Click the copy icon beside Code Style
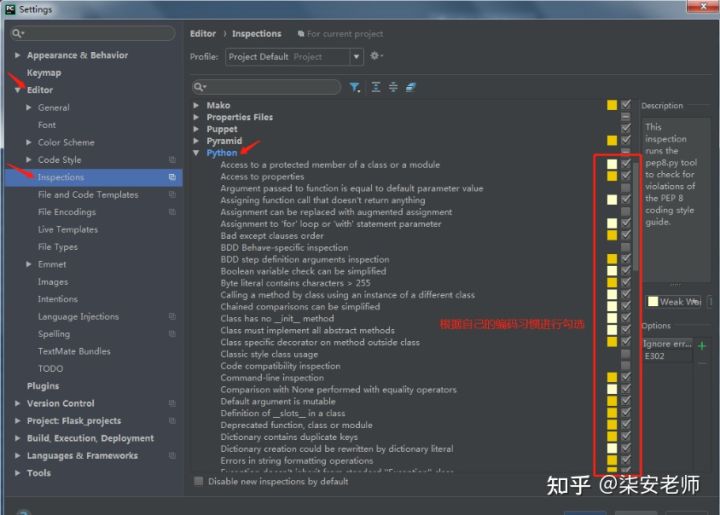 pyautogui.click(x=172, y=160)
